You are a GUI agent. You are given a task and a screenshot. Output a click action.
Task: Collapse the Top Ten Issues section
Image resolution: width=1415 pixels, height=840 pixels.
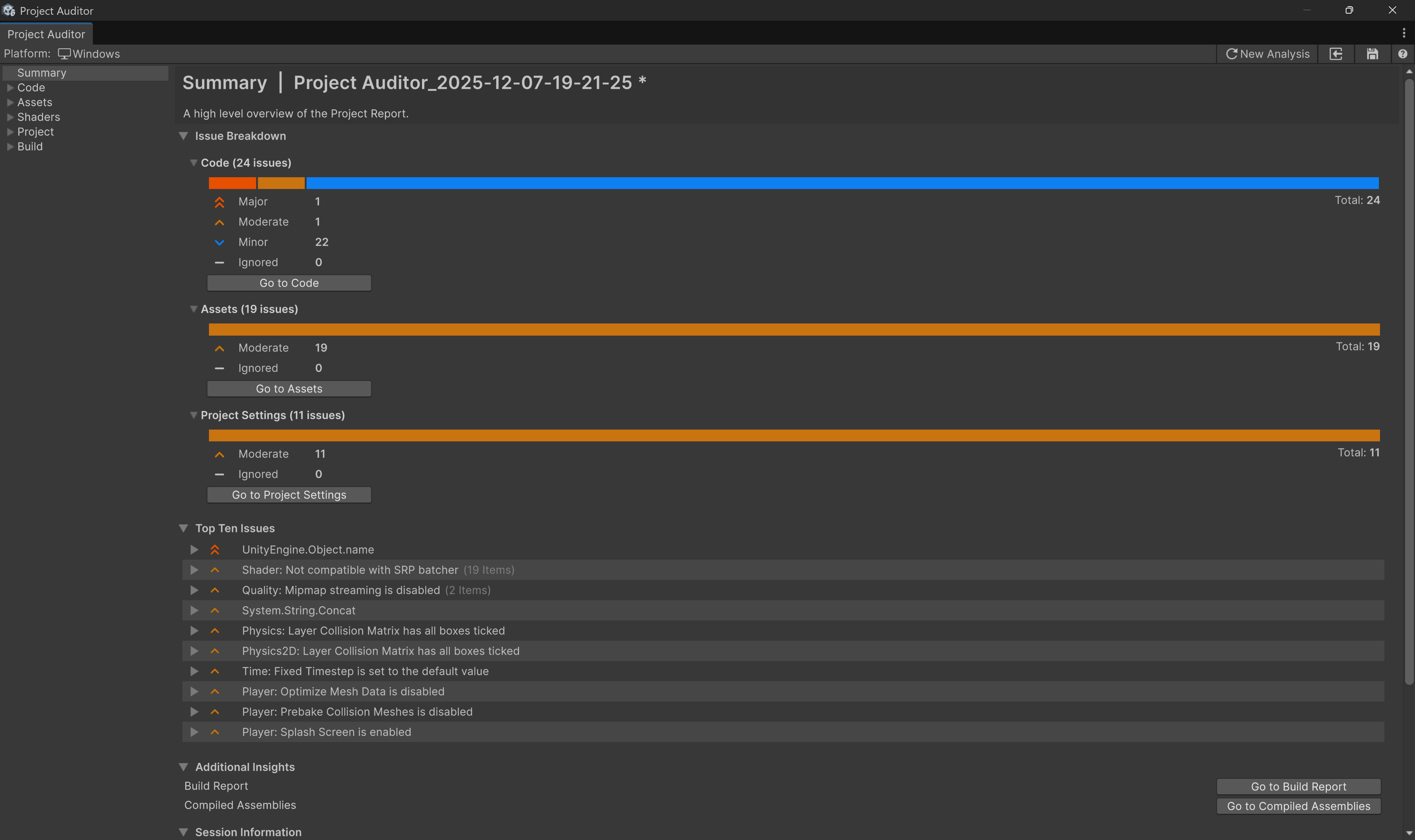pos(184,528)
